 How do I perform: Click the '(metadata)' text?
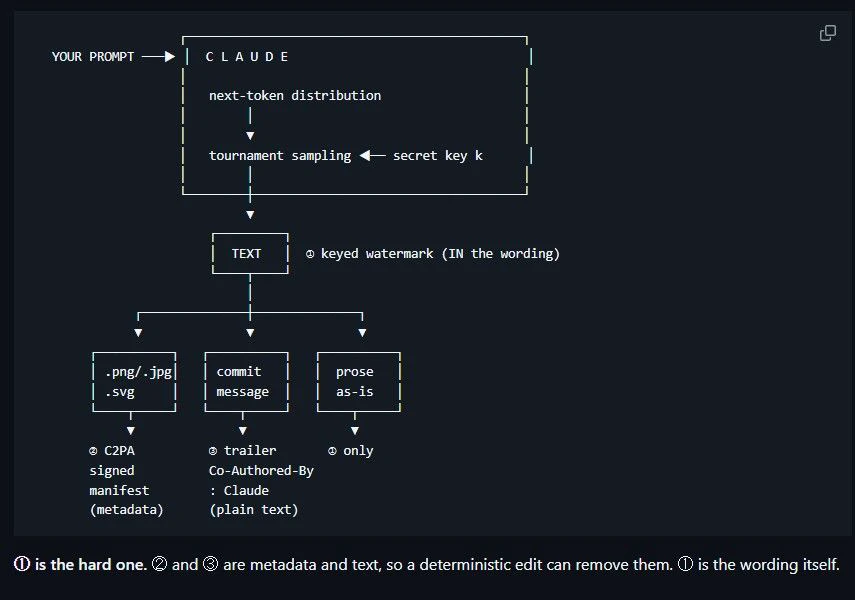(127, 509)
